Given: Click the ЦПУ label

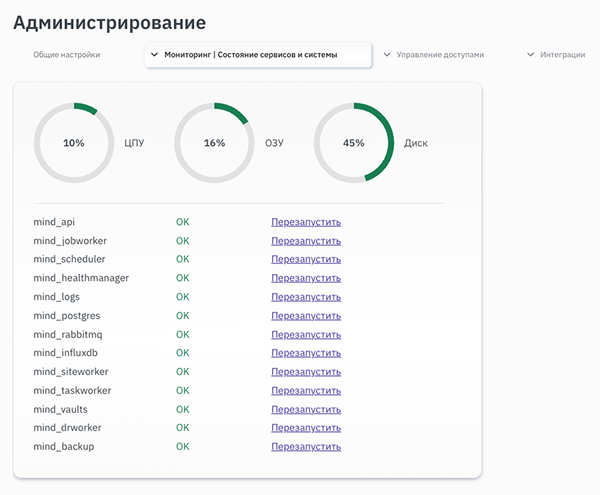Looking at the screenshot, I should click(x=134, y=143).
